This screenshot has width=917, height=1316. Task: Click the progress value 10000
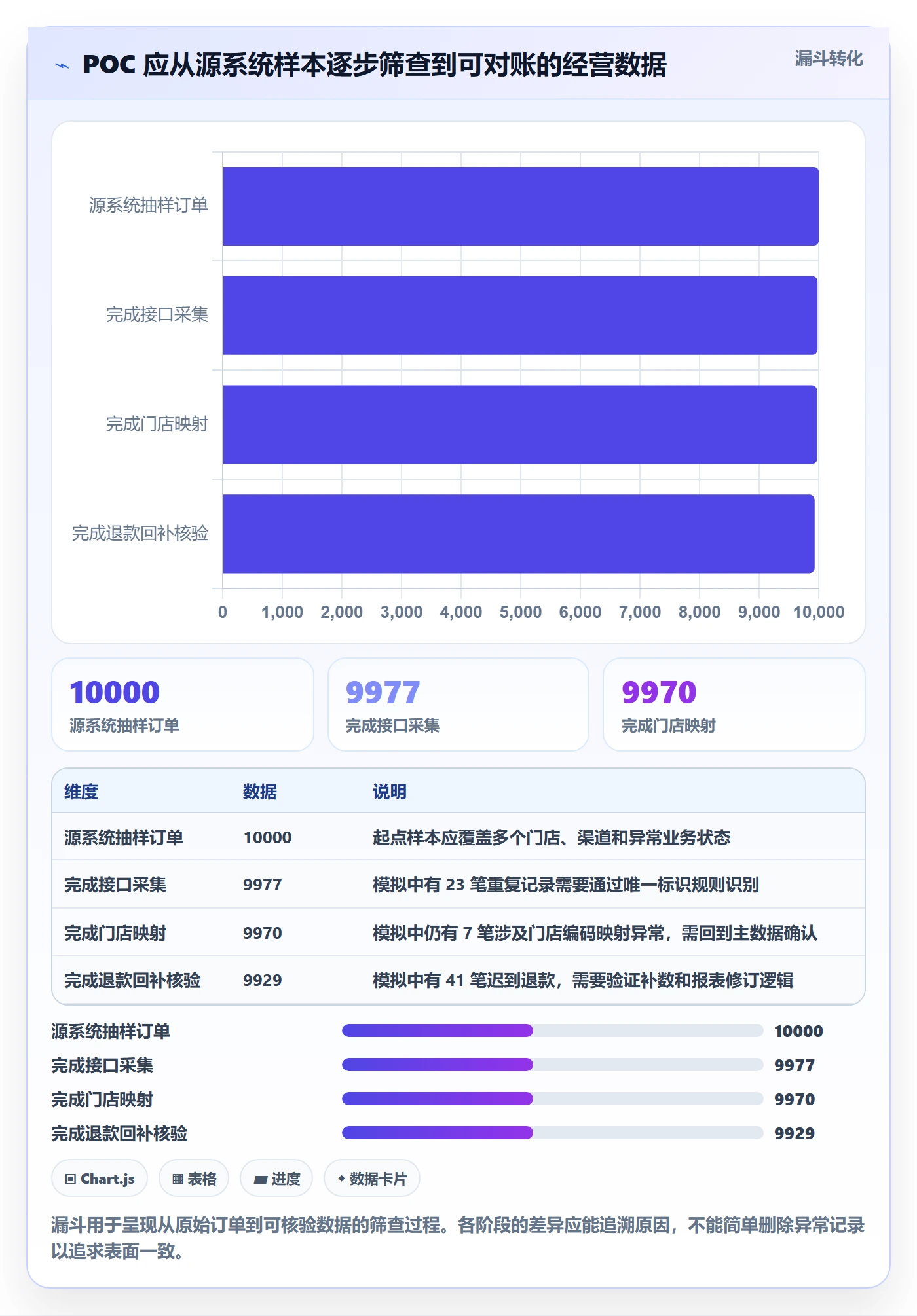[798, 1031]
